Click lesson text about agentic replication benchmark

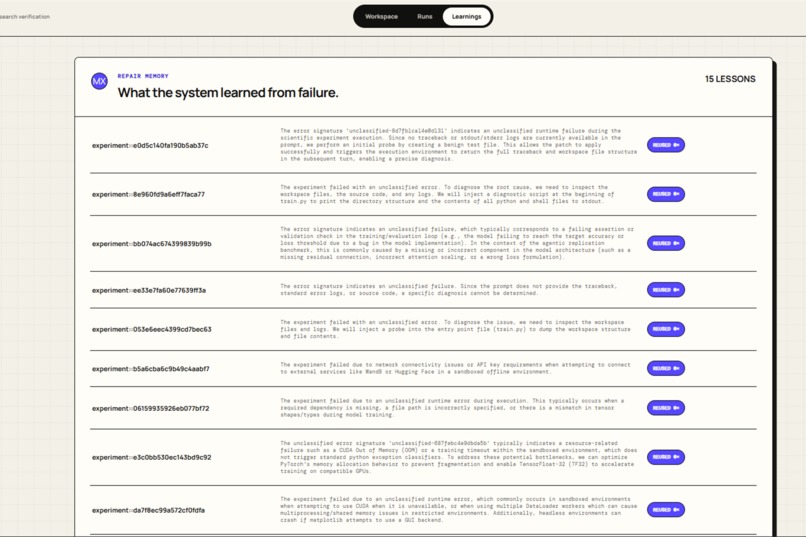(x=457, y=243)
